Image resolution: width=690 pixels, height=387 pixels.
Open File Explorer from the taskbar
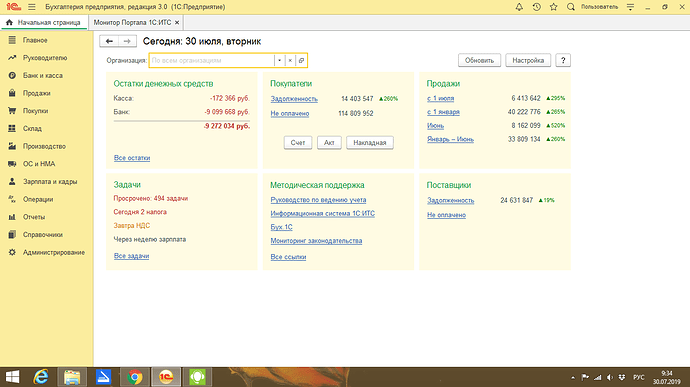coord(72,377)
